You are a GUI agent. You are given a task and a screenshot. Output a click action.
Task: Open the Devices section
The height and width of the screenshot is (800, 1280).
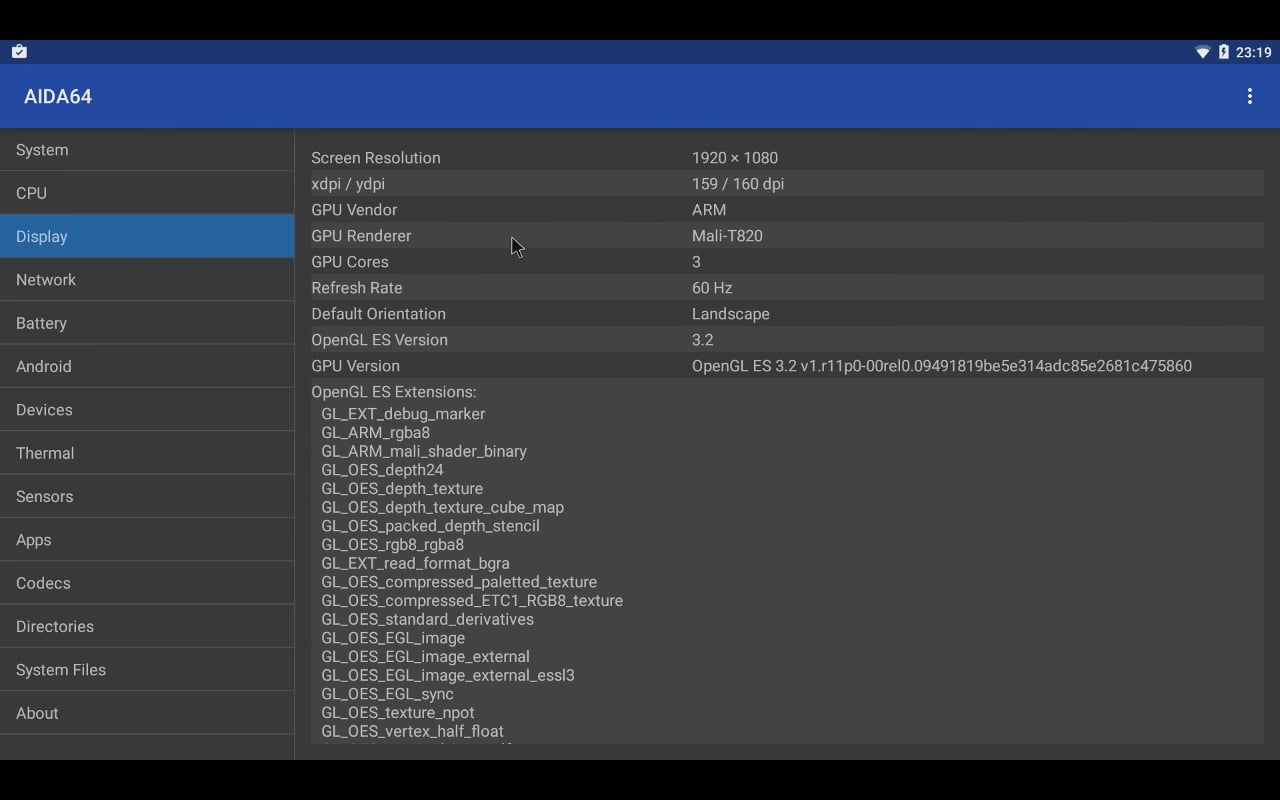[x=147, y=410]
